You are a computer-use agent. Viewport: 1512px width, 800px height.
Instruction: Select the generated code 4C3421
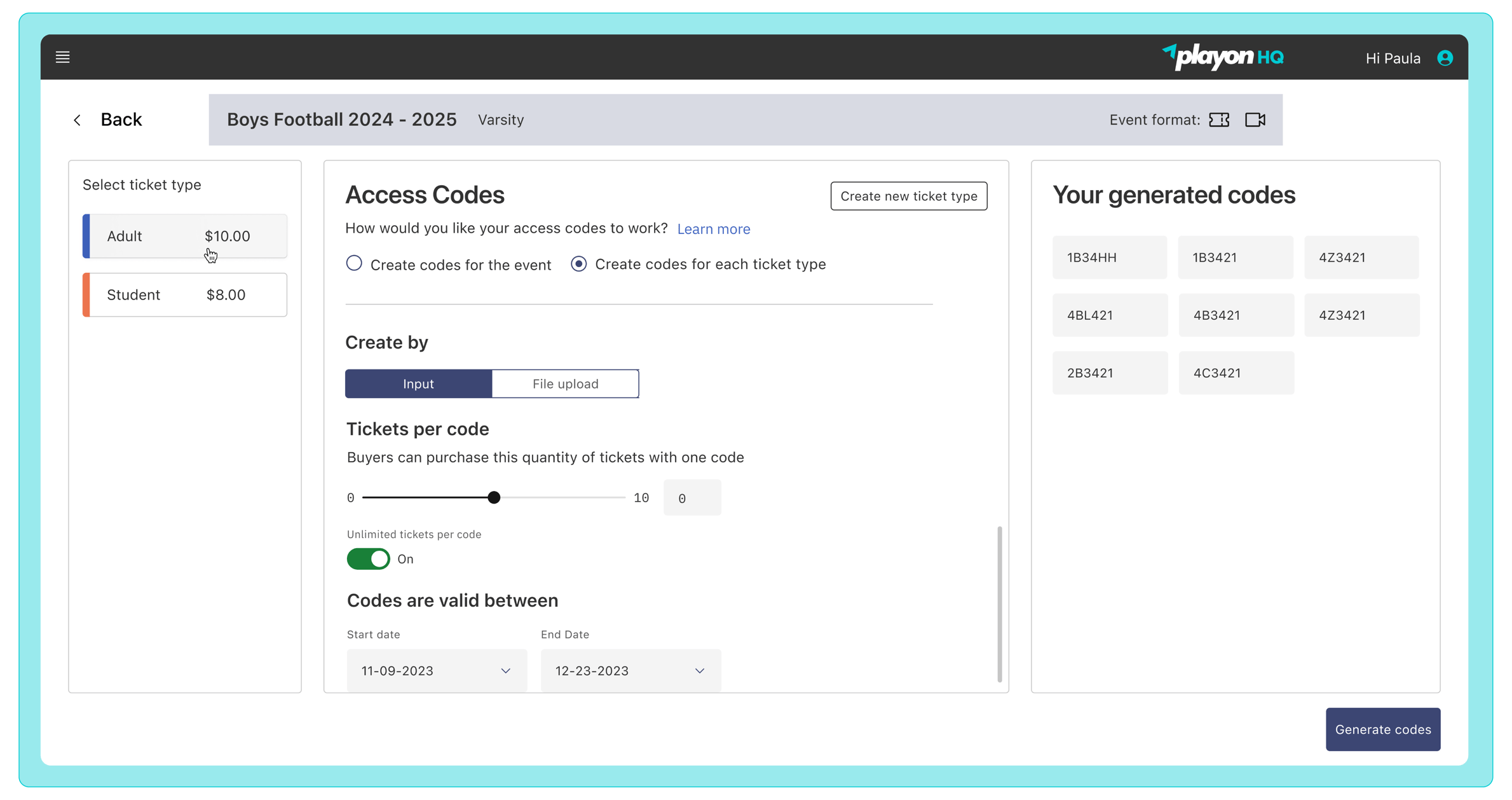[x=1236, y=373]
